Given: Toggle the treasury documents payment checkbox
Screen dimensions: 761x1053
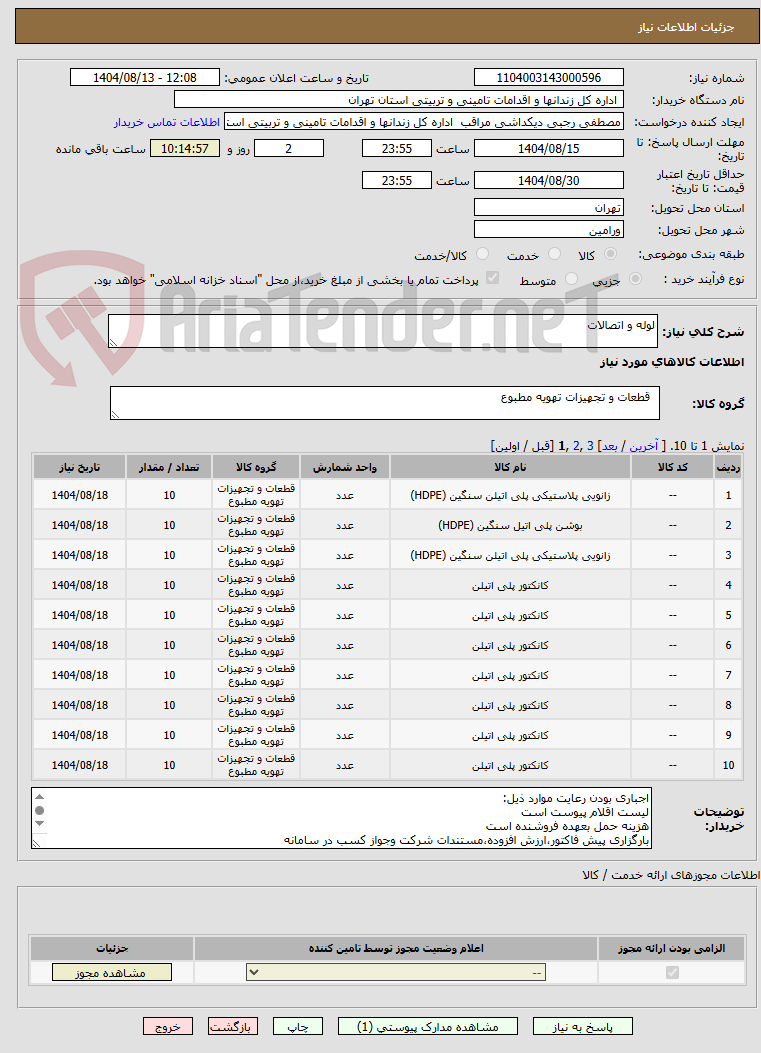Looking at the screenshot, I should click(x=492, y=278).
